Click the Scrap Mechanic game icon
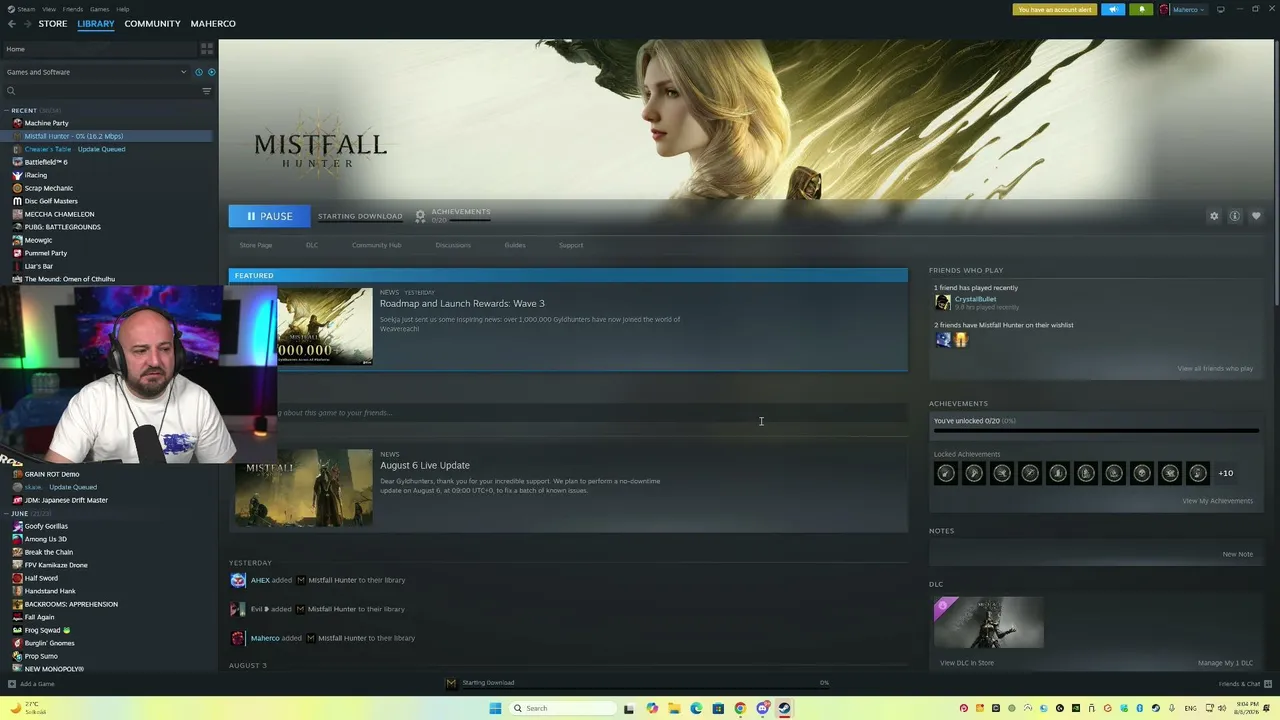Screen dimensions: 1280x720 pyautogui.click(x=17, y=188)
